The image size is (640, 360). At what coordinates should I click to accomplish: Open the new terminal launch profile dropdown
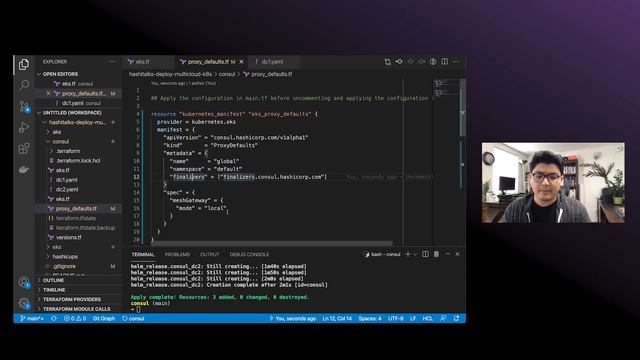[x=415, y=254]
